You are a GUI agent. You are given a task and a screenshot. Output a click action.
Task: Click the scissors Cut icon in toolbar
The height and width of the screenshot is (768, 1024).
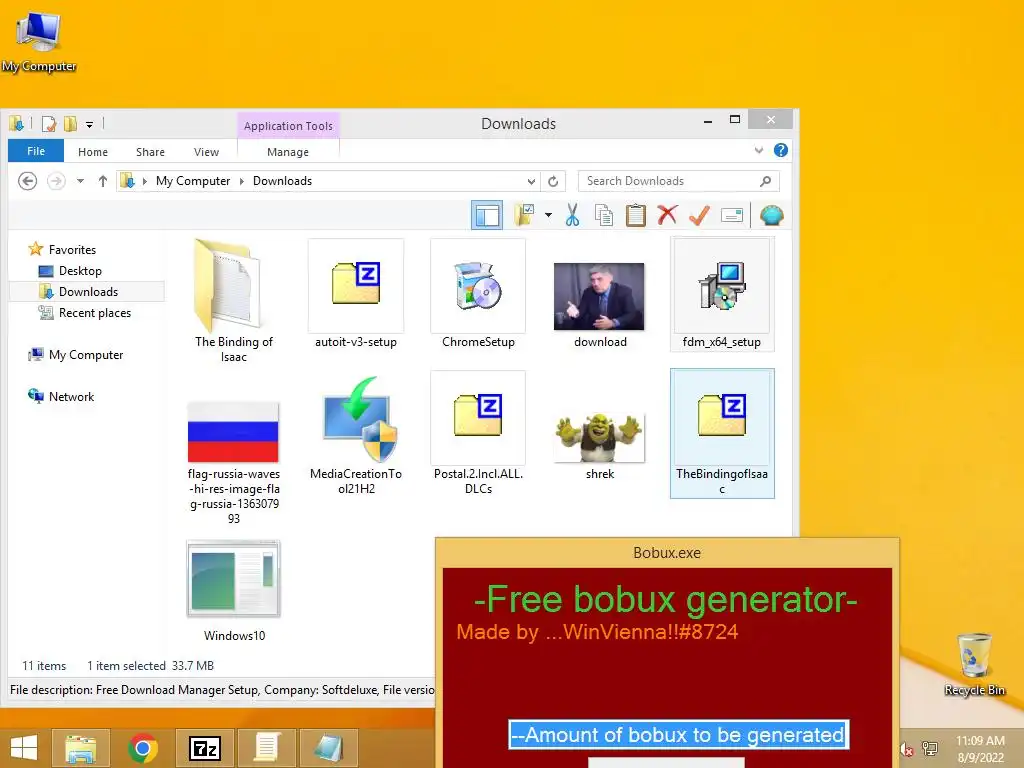click(x=573, y=215)
